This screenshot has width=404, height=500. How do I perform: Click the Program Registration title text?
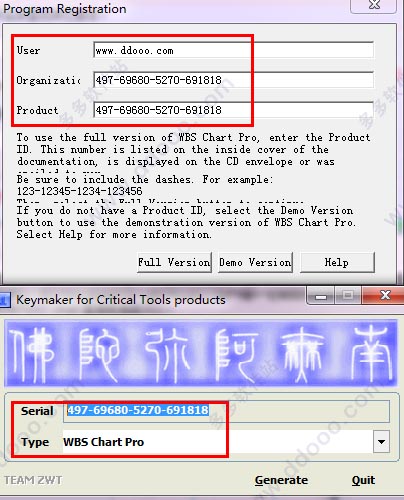click(65, 9)
